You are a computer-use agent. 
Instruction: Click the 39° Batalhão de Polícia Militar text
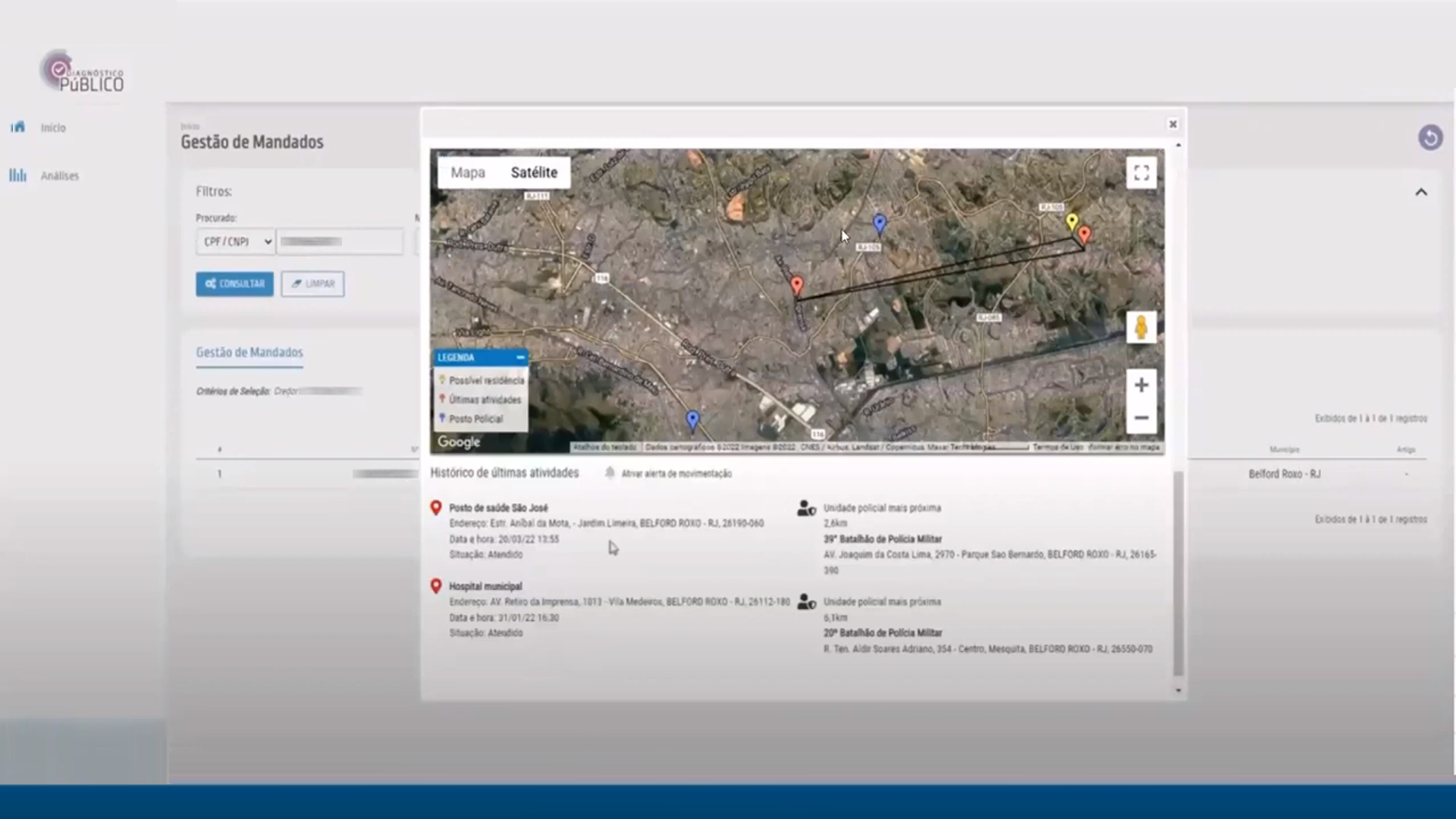[883, 539]
